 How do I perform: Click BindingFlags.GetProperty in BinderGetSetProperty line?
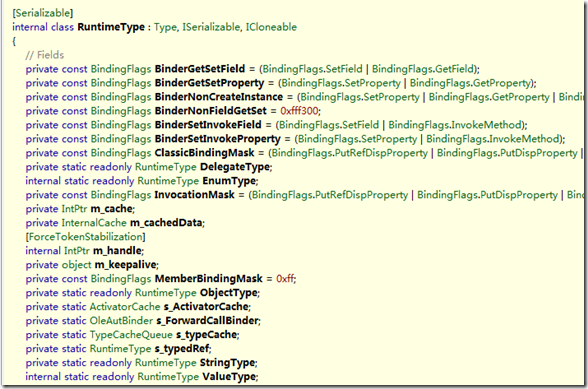tap(471, 83)
